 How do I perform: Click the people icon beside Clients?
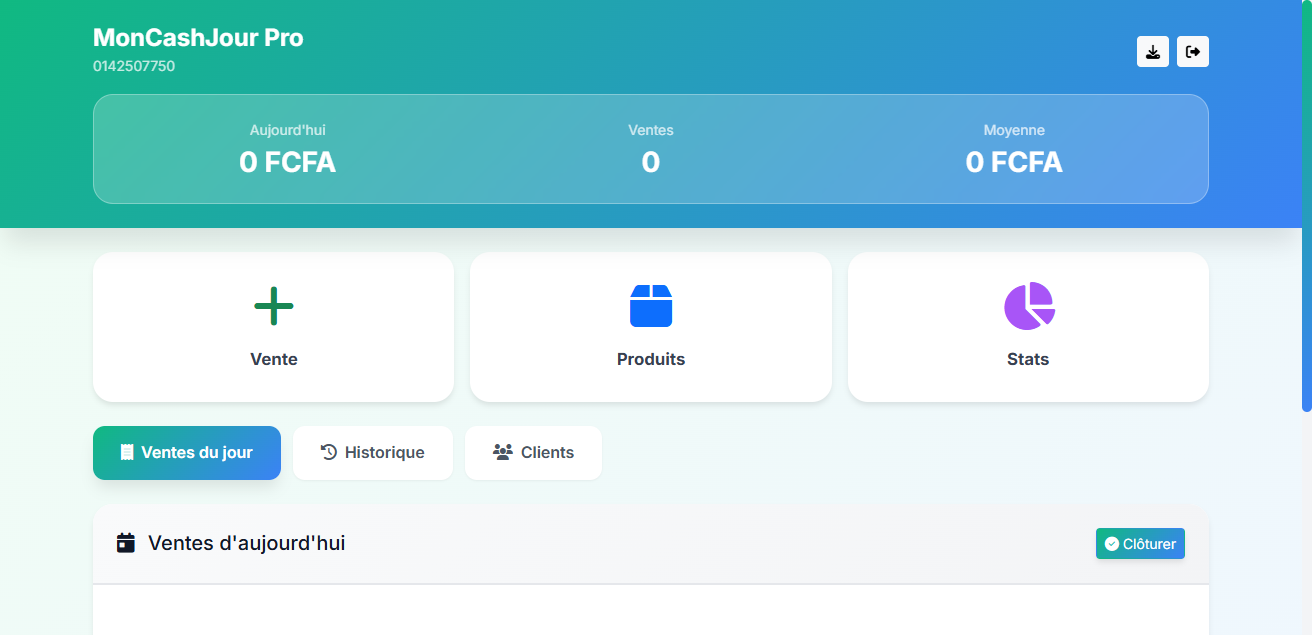tap(503, 452)
